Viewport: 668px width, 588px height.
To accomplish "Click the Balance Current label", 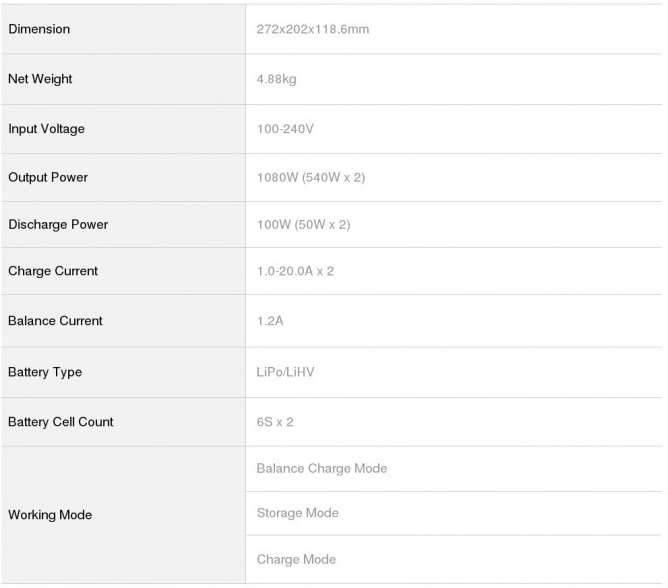I will coord(55,321).
